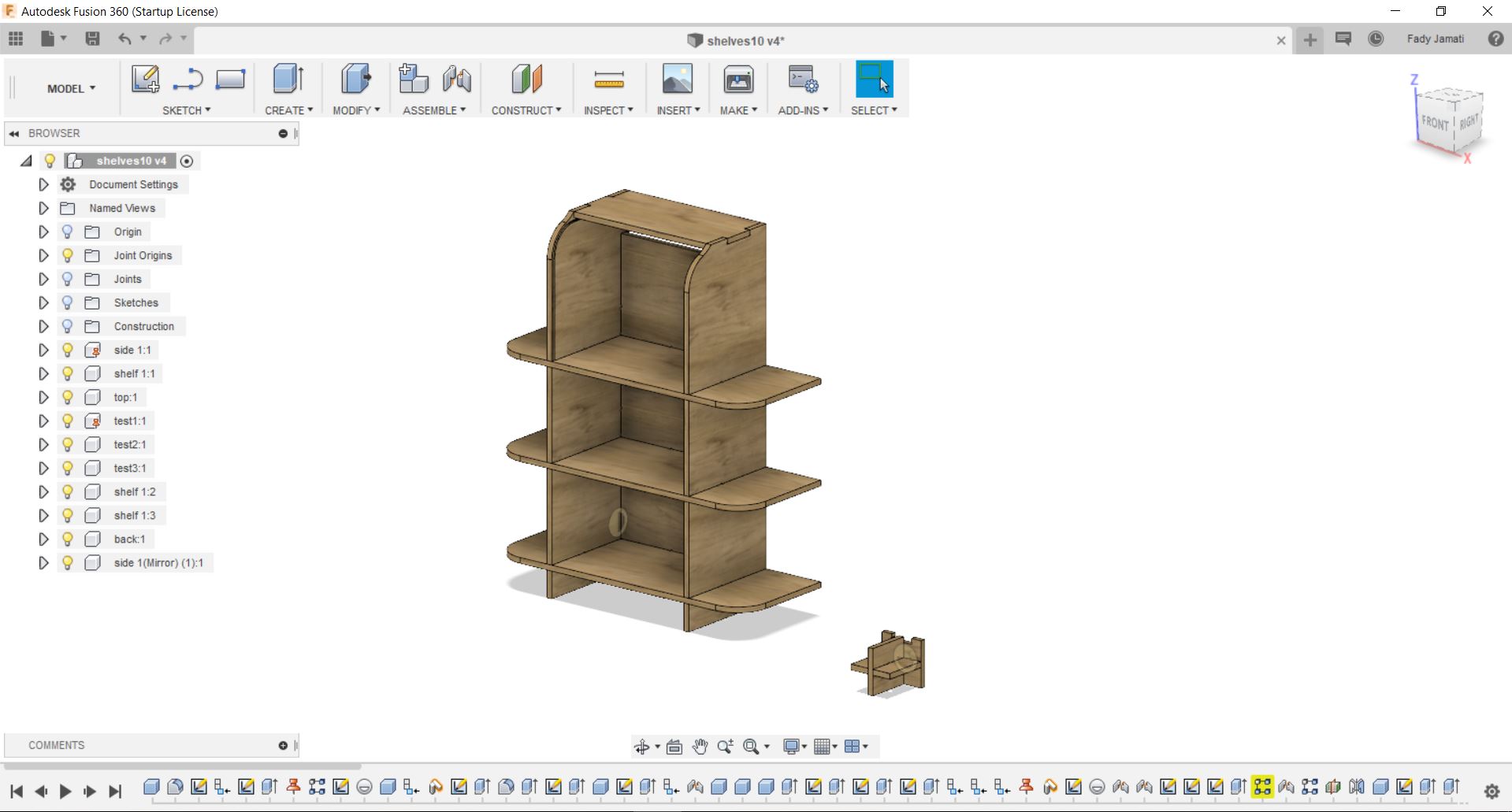Click the Undo arrow icon
This screenshot has height=812, width=1512.
pyautogui.click(x=124, y=39)
